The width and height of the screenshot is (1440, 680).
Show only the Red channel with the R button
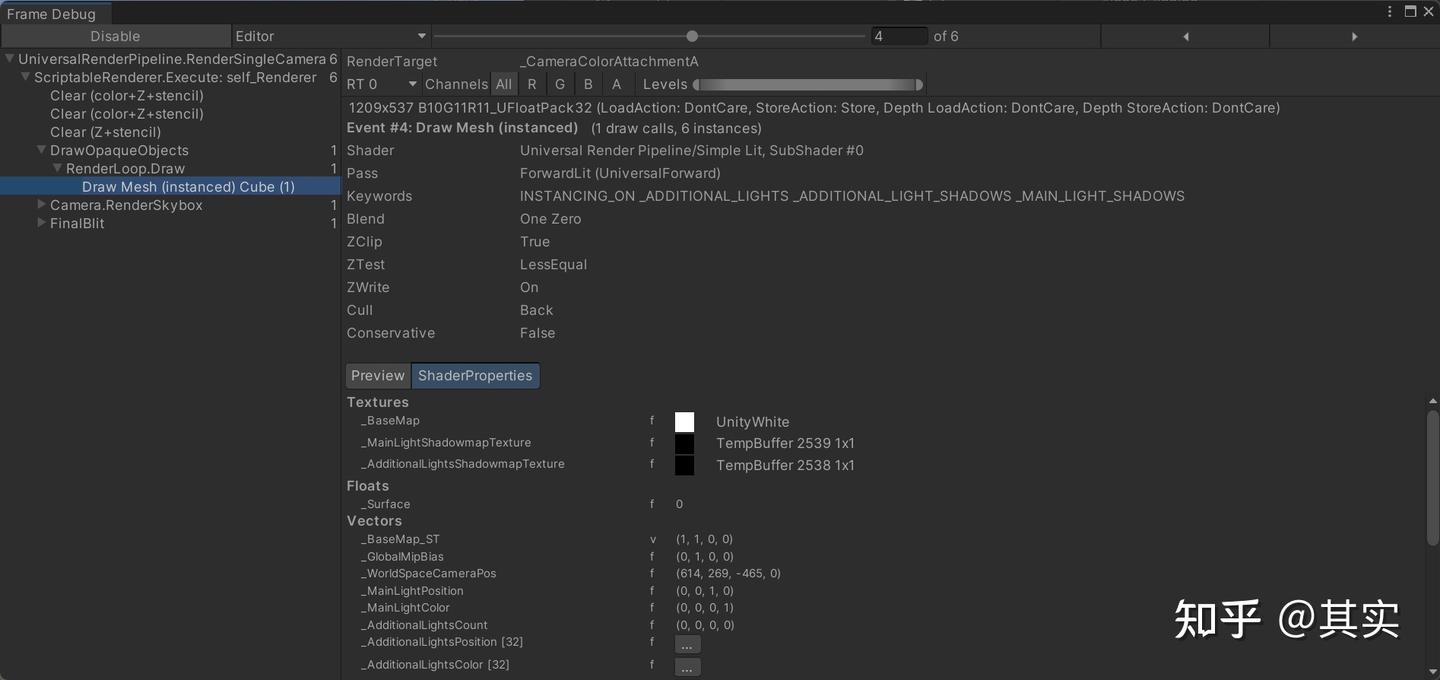(x=532, y=84)
